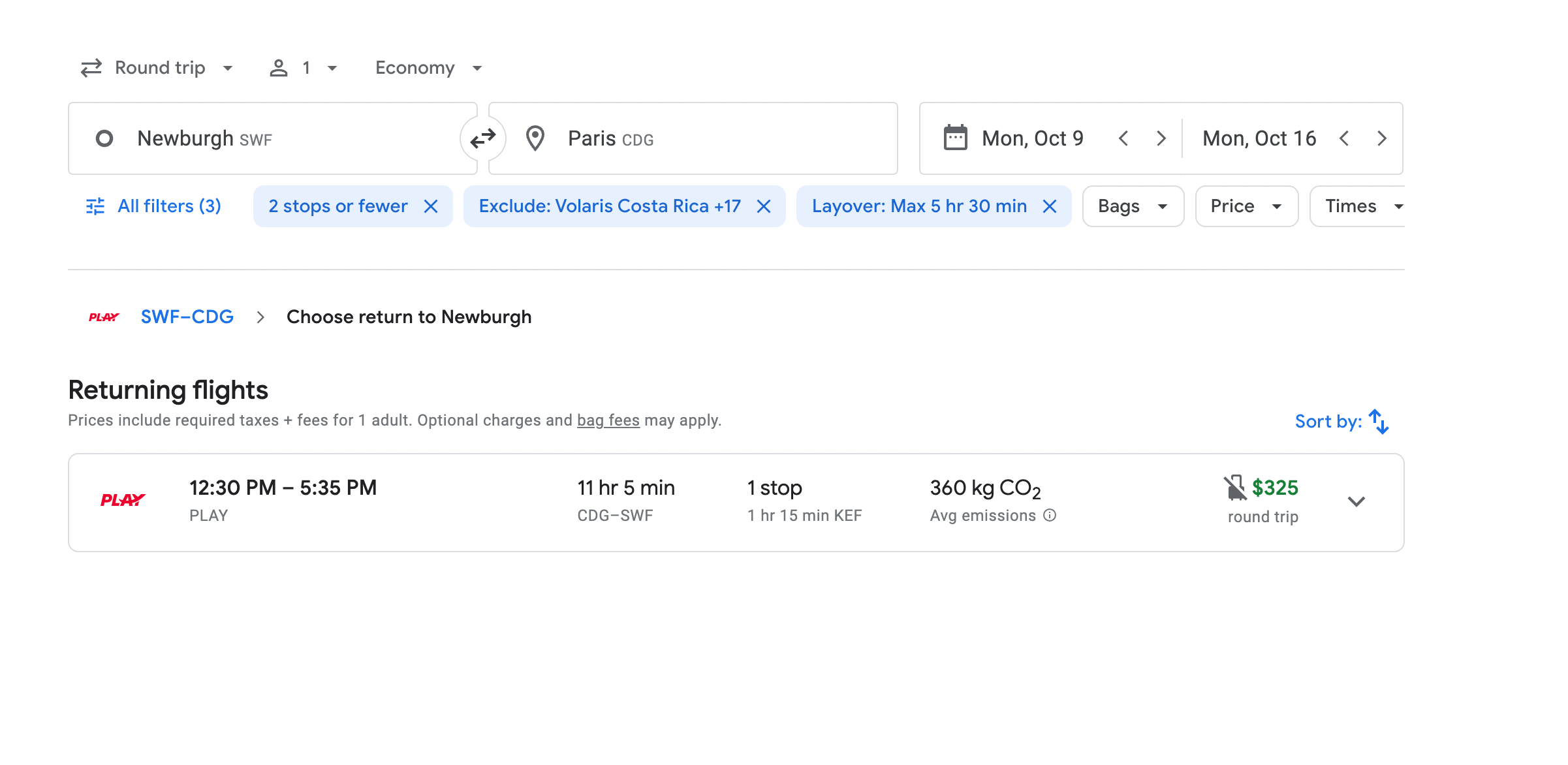Change the Economy cabin class
The image size is (1568, 765).
[x=428, y=68]
